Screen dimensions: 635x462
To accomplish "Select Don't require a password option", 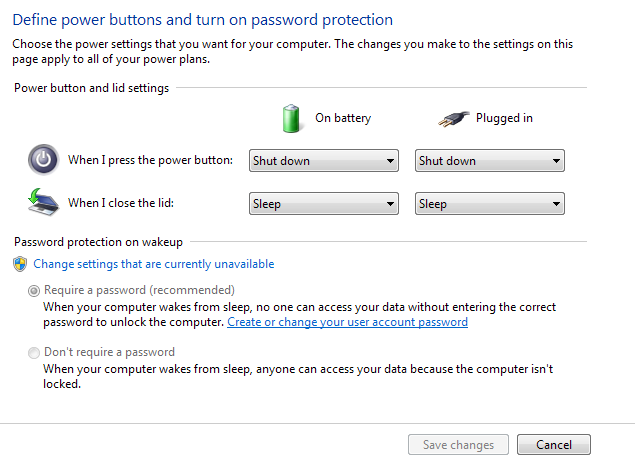I will tap(35, 353).
